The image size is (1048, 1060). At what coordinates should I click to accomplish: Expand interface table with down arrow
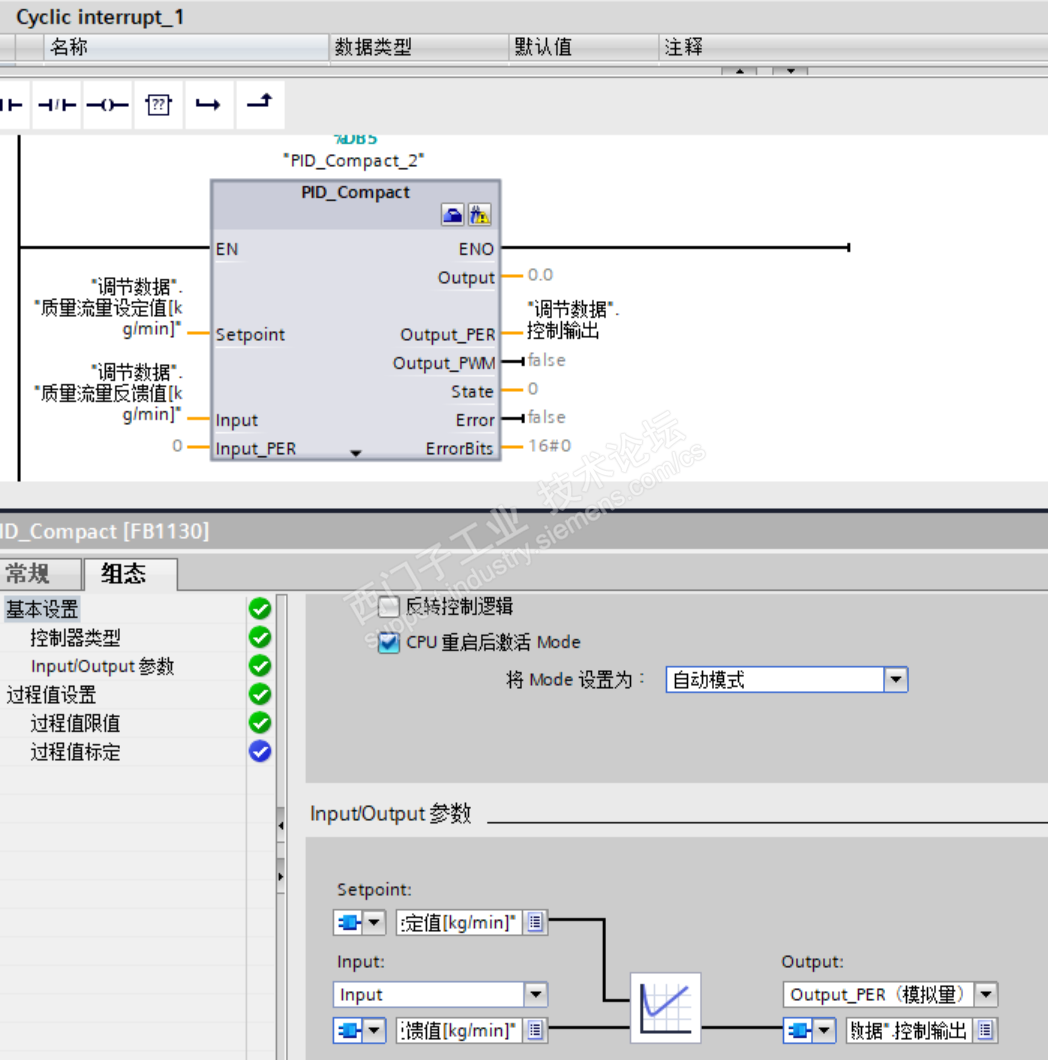[x=790, y=71]
